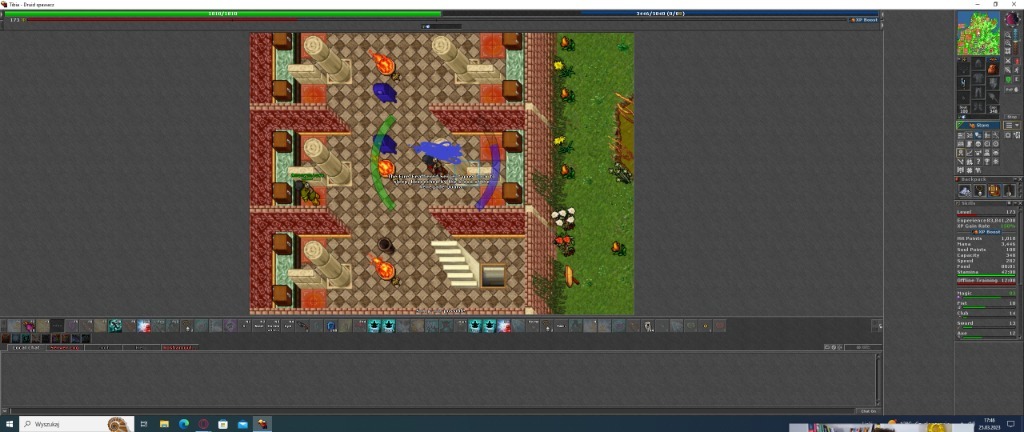Center the minimap on the player
Image resolution: width=1024 pixels, height=432 pixels.
tap(1008, 50)
